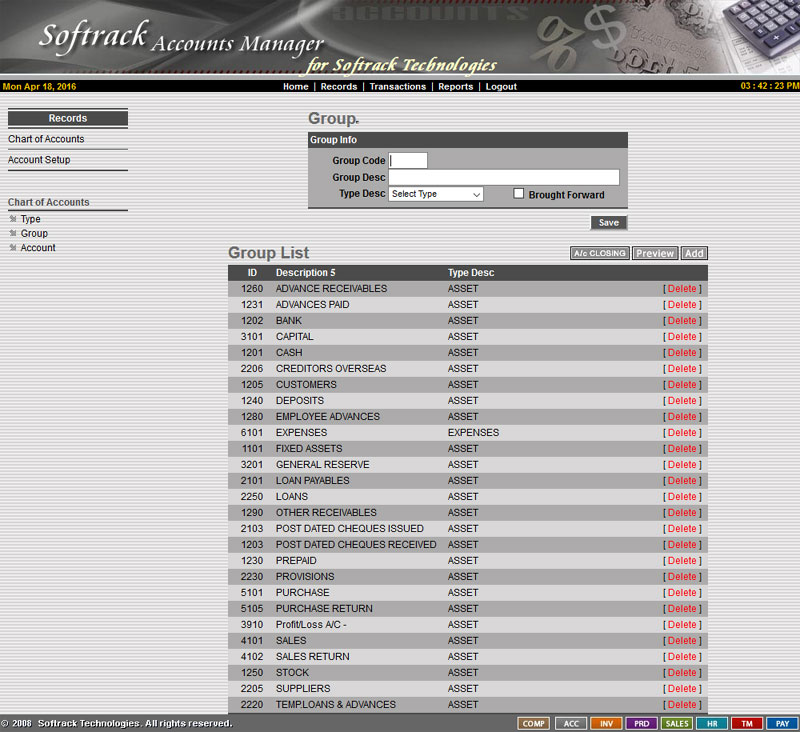800x732 pixels.
Task: Enable the Brought Forward checkbox
Action: (x=518, y=194)
